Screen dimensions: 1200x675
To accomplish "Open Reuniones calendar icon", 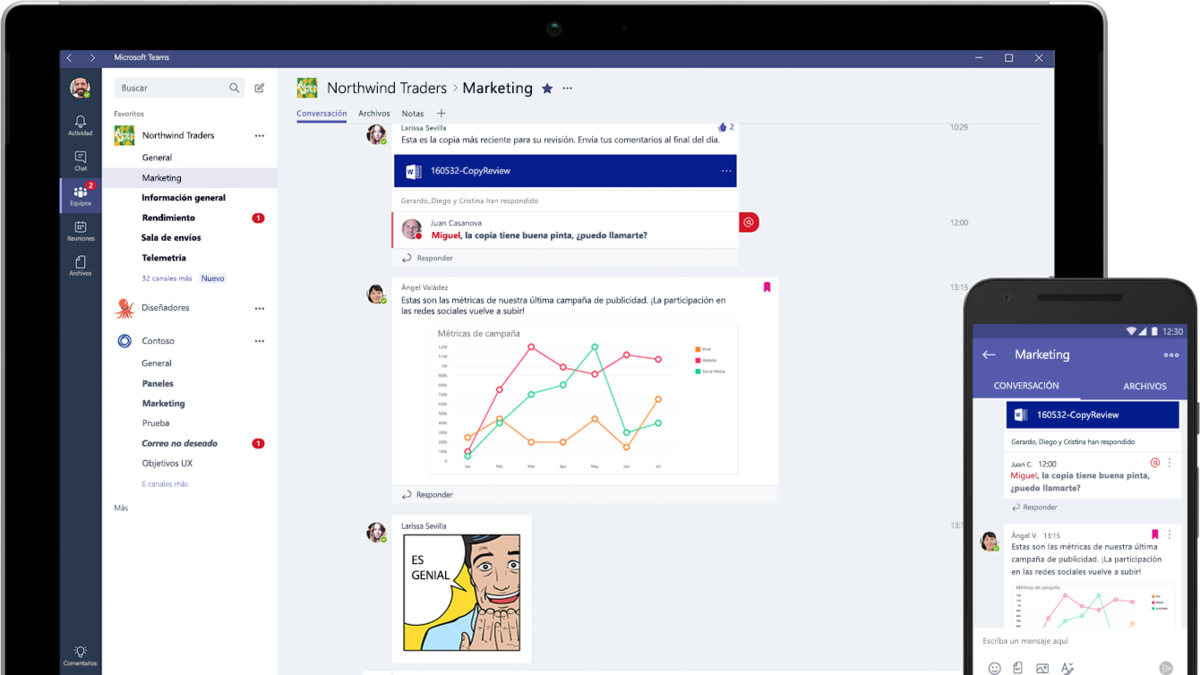I will [x=80, y=230].
